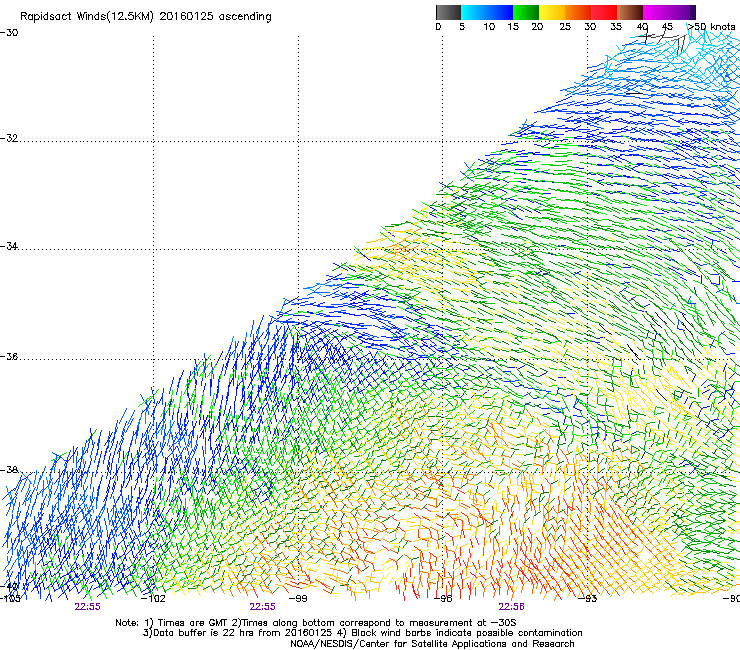This screenshot has height=650, width=740.
Task: Click the '-36' latitude label
Action: (9, 356)
